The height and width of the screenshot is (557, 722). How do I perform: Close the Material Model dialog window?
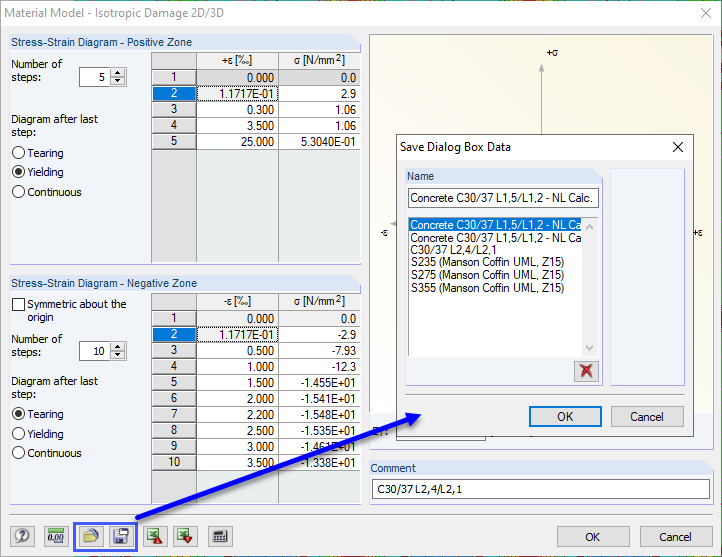[705, 13]
